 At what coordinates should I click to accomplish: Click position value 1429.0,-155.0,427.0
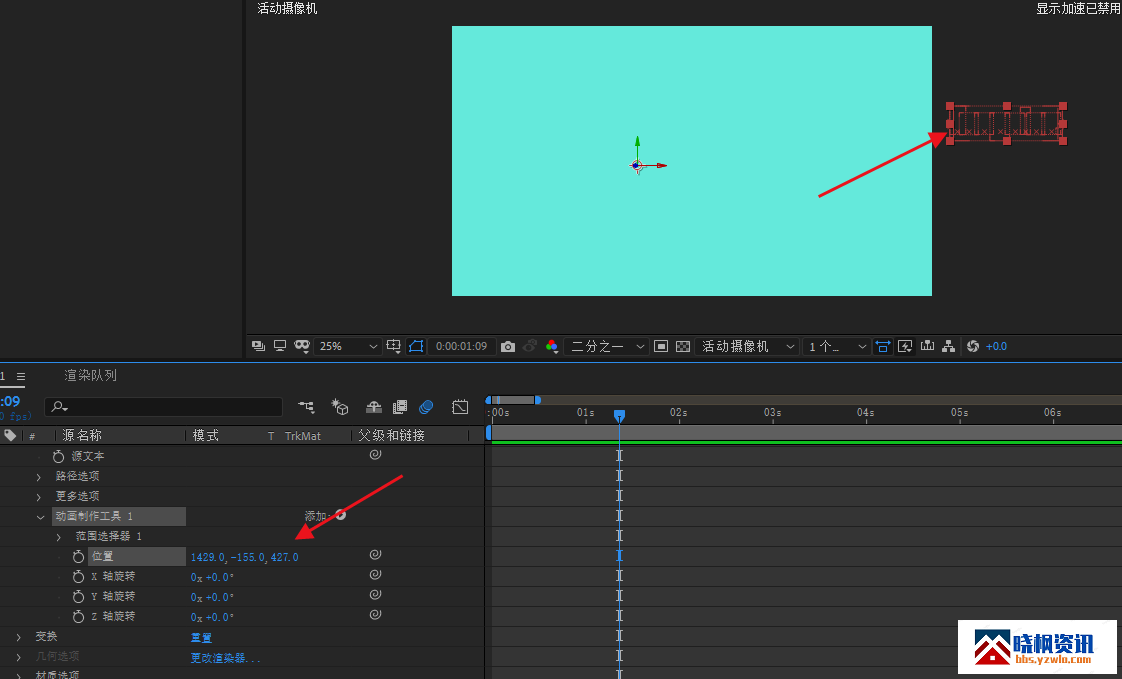(x=245, y=557)
